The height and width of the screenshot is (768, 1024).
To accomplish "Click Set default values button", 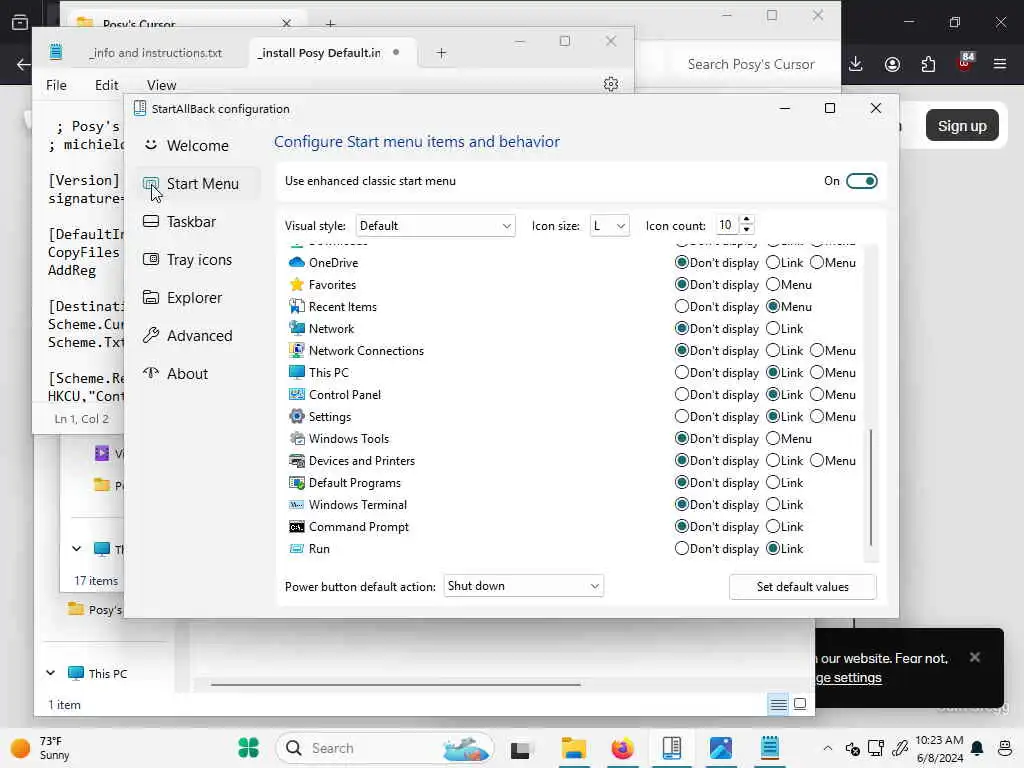I will point(803,586).
